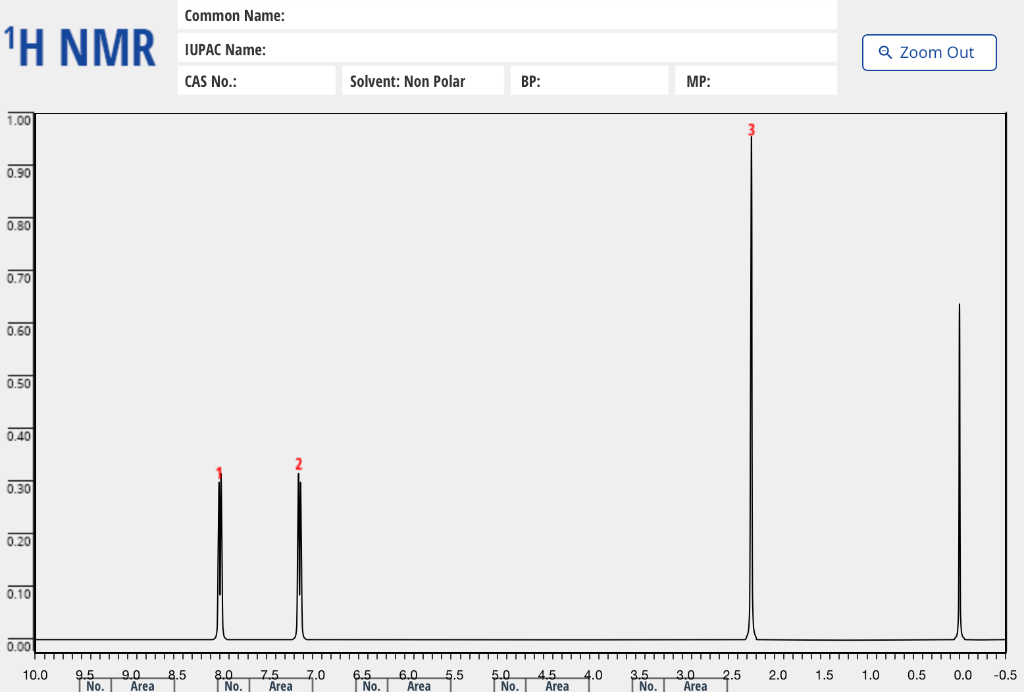Click the Area cell below 3.0 ppm

(695, 686)
